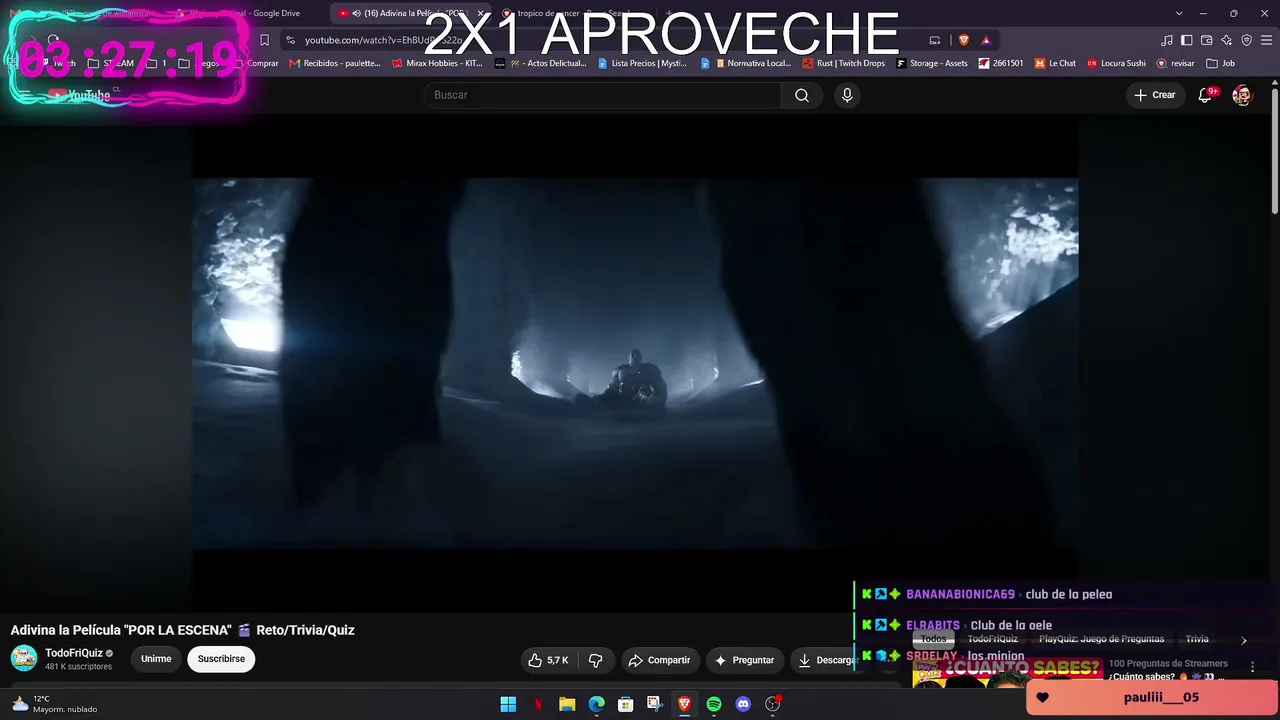The width and height of the screenshot is (1280, 720).
Task: Open the Brave Wallet icon
Action: 1207,40
